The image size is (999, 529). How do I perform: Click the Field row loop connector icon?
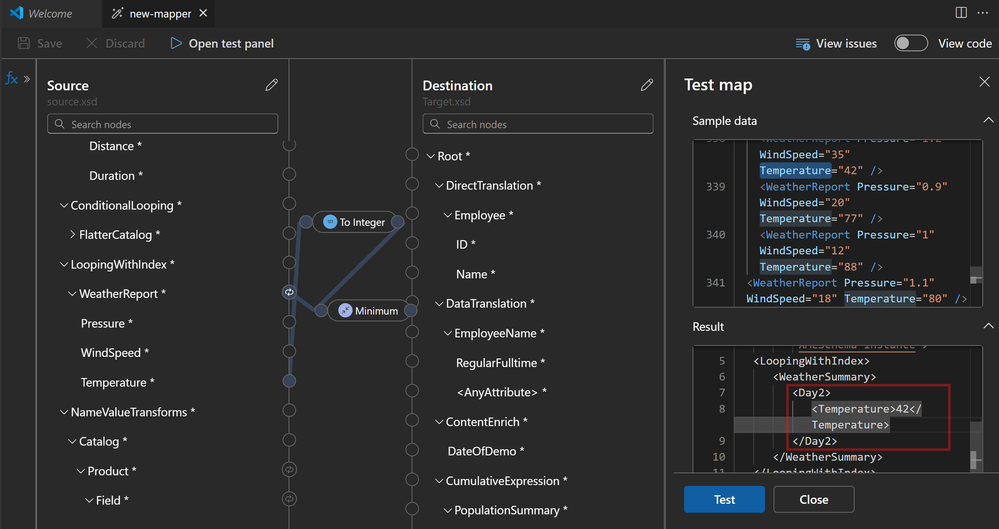[289, 499]
